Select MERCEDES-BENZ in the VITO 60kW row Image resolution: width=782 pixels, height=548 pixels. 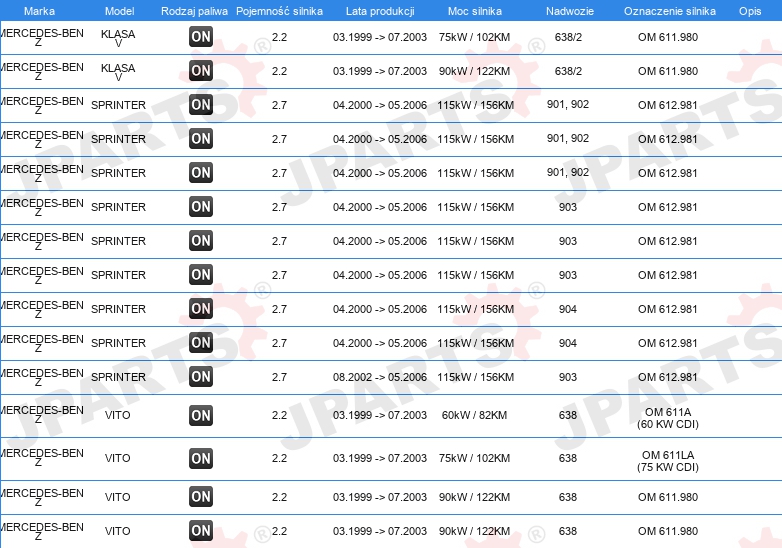pos(42,414)
